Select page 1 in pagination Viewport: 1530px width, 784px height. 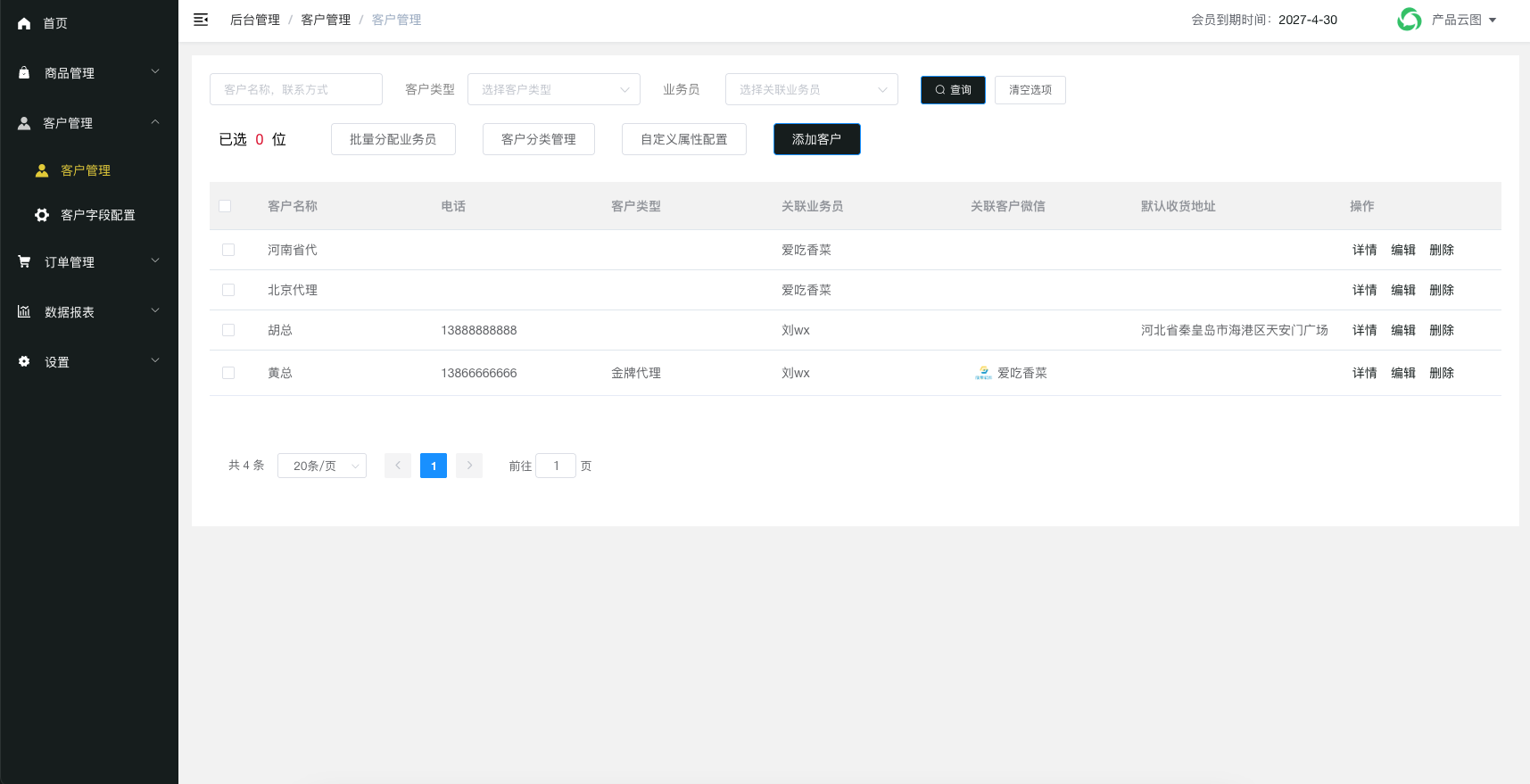(434, 466)
